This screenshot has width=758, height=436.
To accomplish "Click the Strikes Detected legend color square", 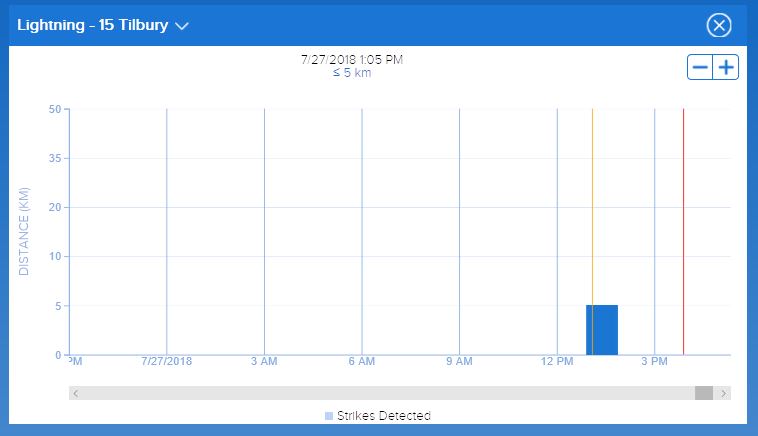I will click(329, 416).
